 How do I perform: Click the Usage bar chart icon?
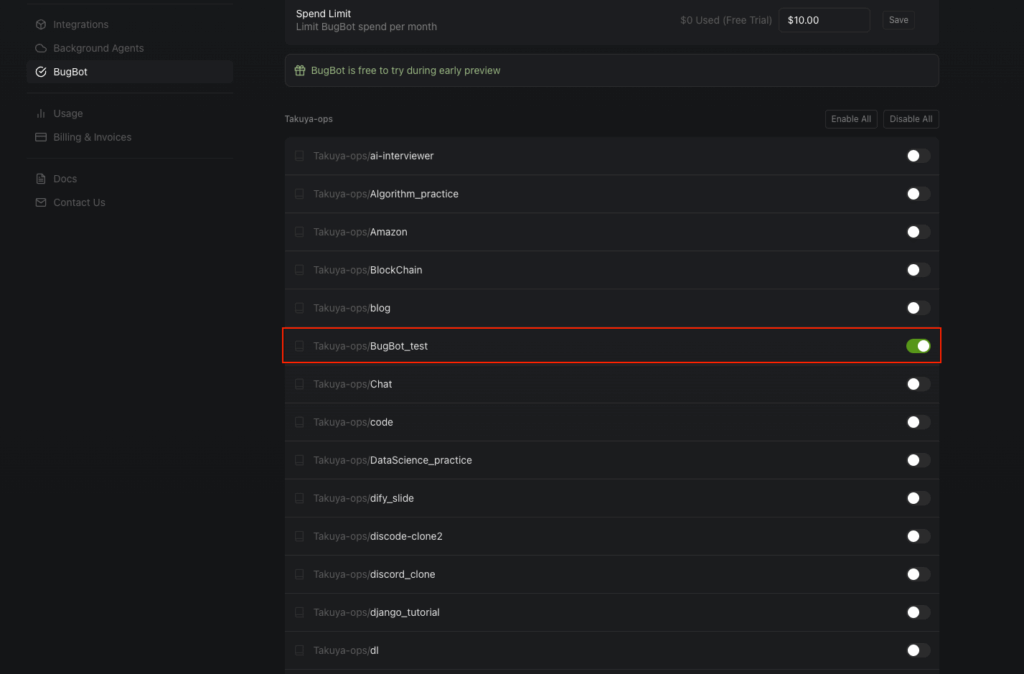point(40,114)
